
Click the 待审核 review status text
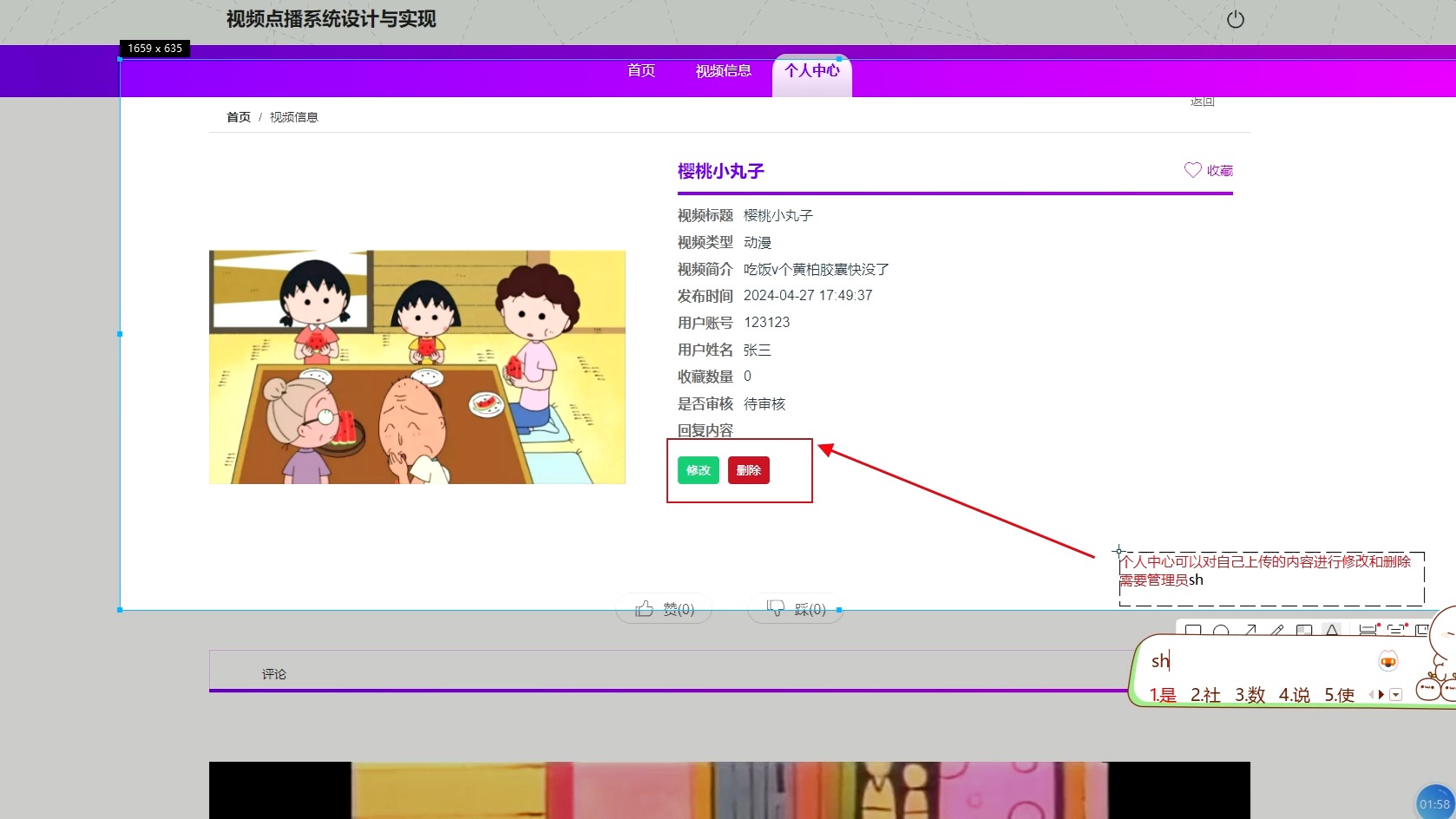764,403
